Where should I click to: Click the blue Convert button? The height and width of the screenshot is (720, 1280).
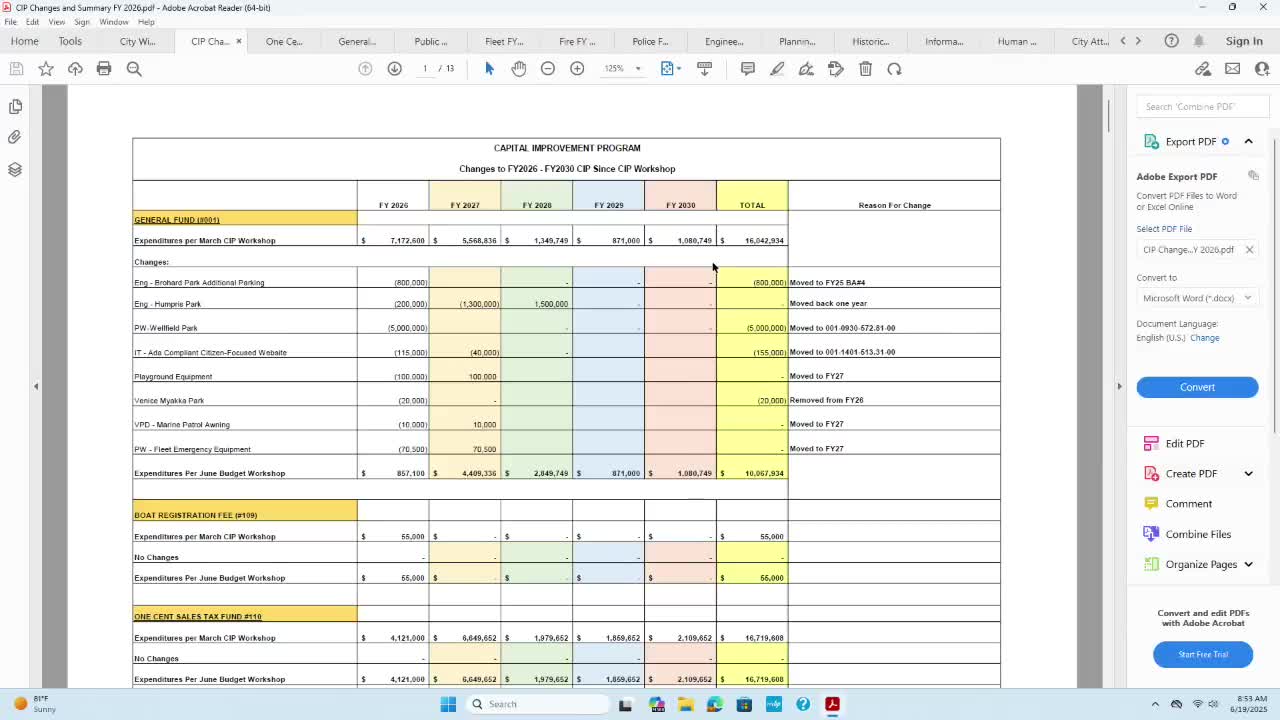pos(1197,387)
